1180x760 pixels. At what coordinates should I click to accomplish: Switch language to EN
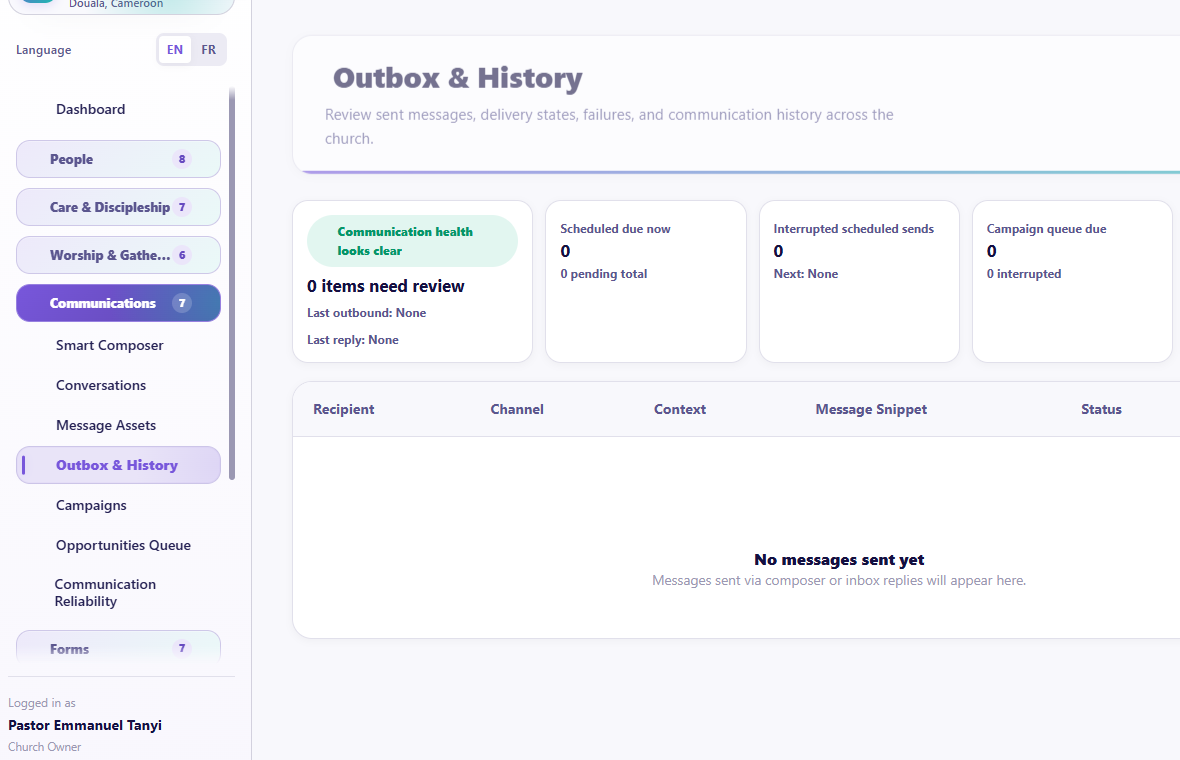pos(175,50)
